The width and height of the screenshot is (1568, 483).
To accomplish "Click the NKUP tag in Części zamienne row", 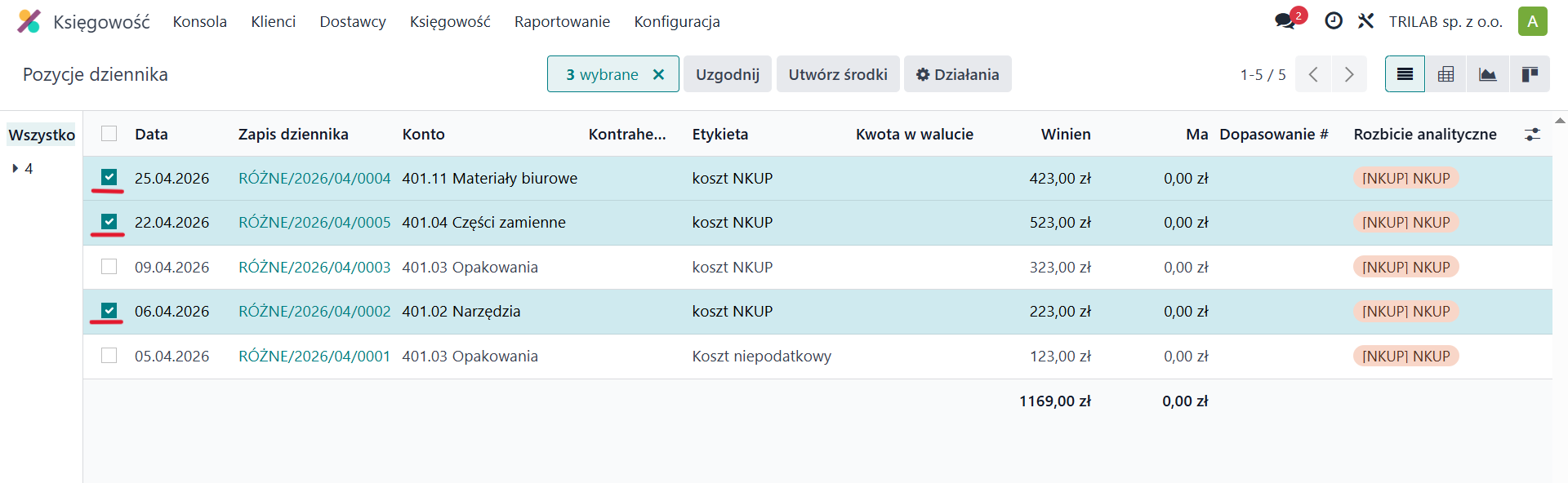I will coord(1405,222).
